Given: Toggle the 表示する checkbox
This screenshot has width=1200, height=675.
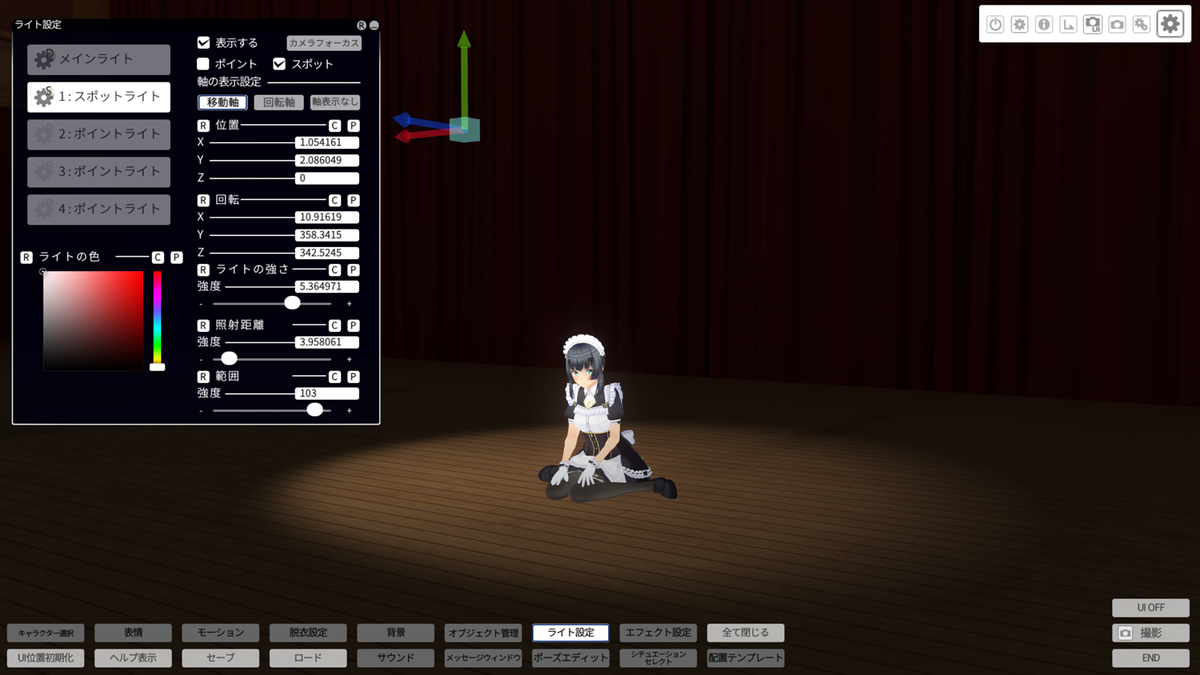Looking at the screenshot, I should pos(204,43).
